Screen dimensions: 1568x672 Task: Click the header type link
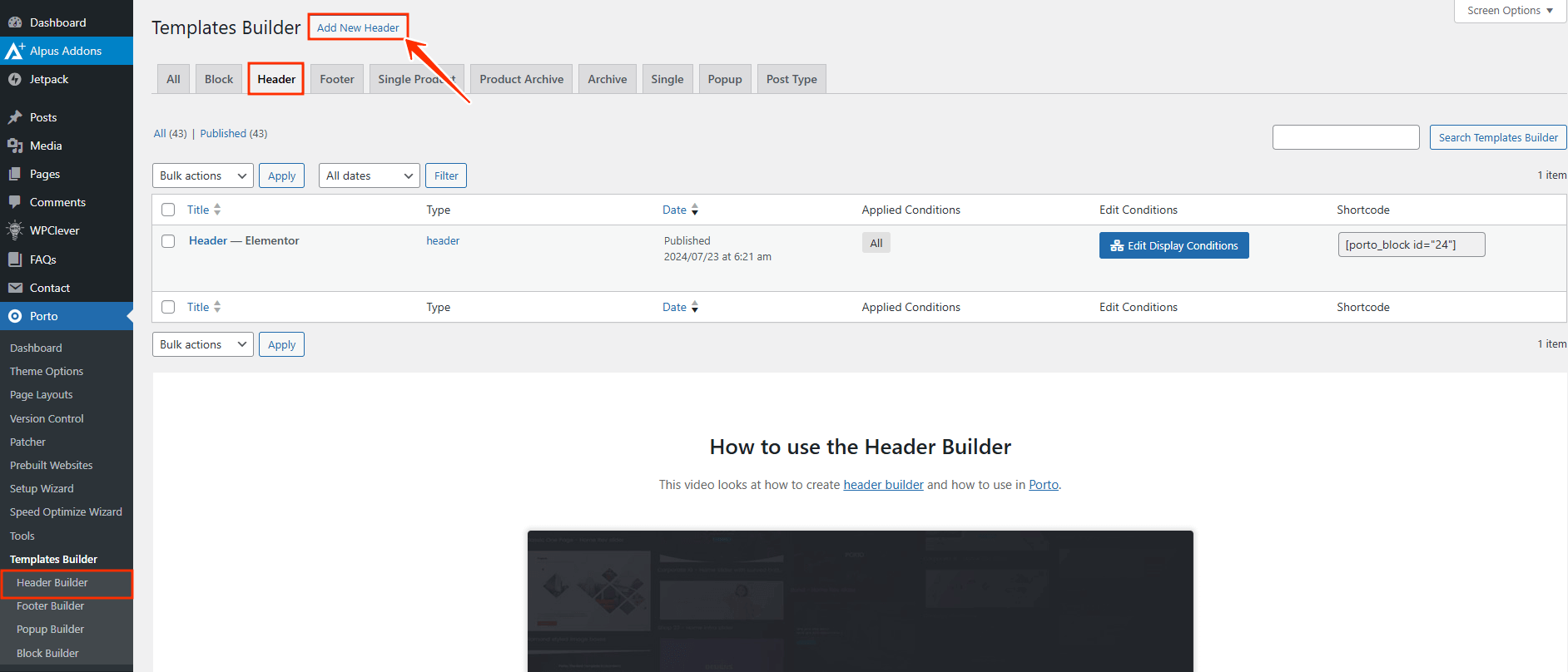(x=443, y=240)
